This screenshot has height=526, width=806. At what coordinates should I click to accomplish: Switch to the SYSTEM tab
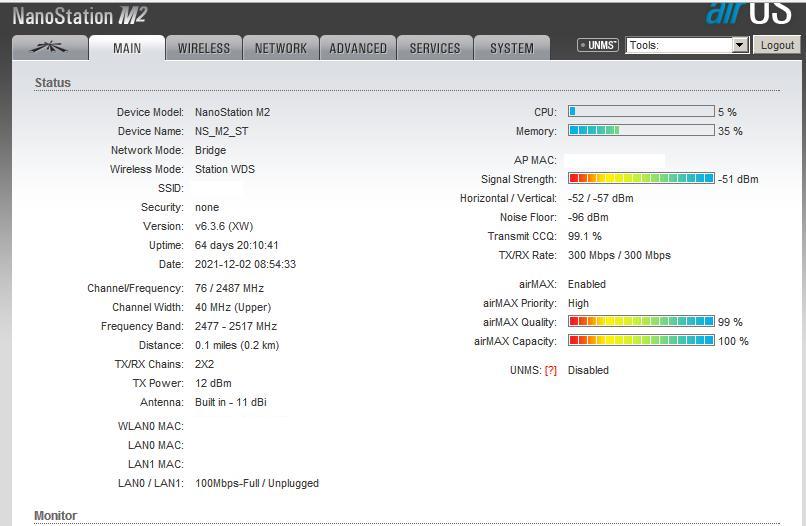coord(512,48)
